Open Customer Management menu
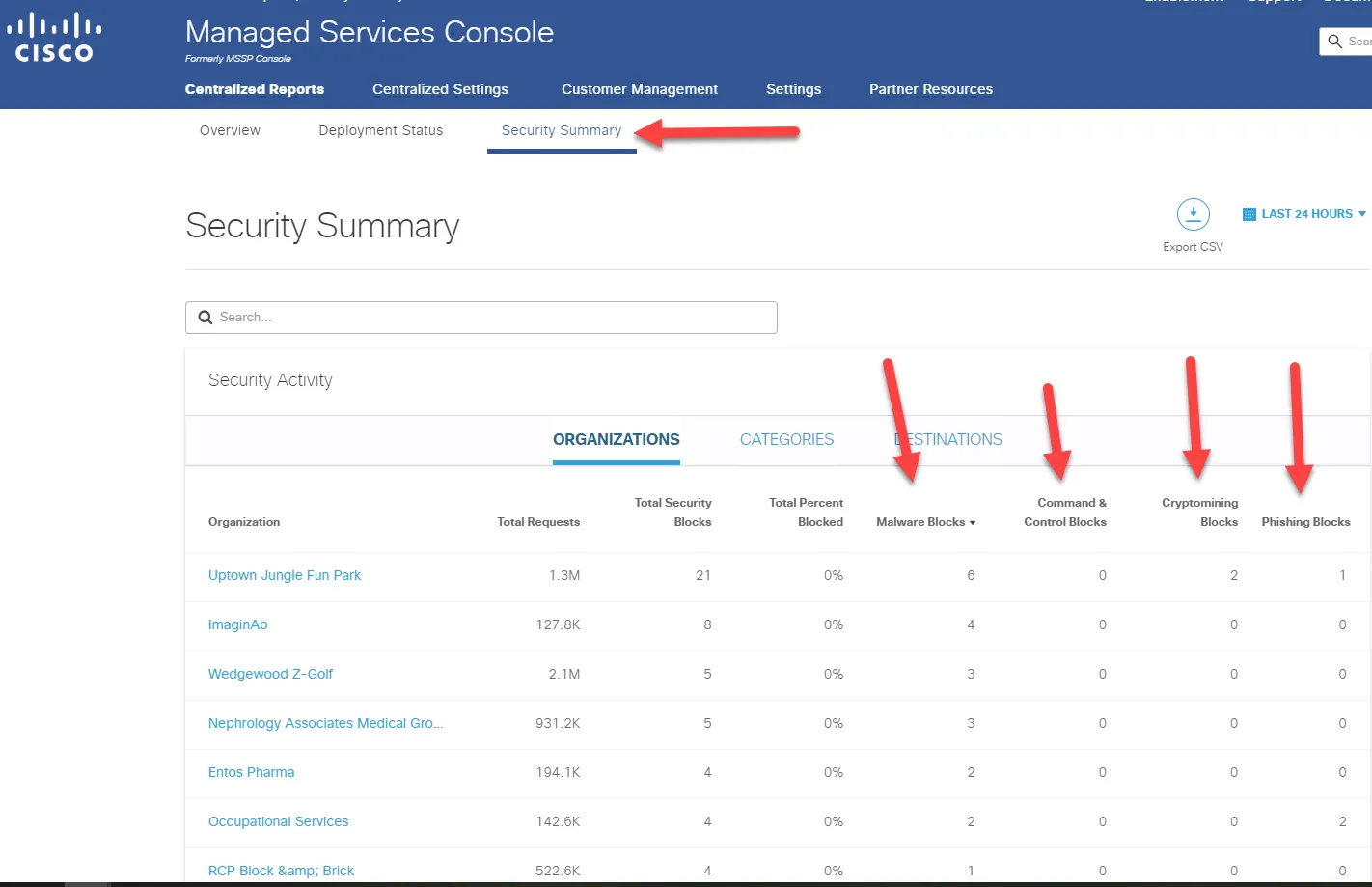This screenshot has height=887, width=1372. tap(640, 89)
